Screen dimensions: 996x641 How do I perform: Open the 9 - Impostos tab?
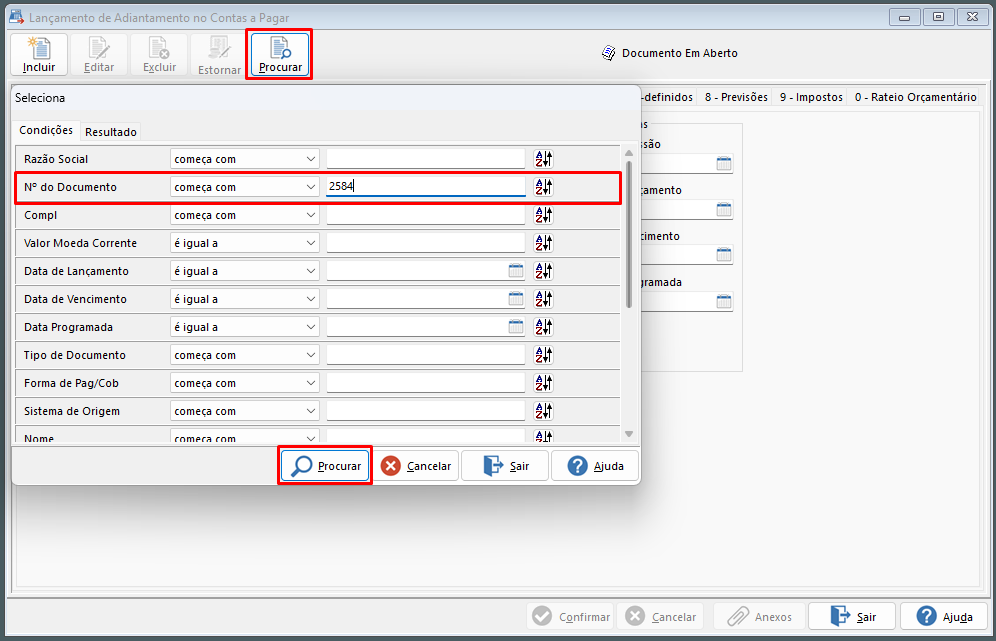click(811, 97)
